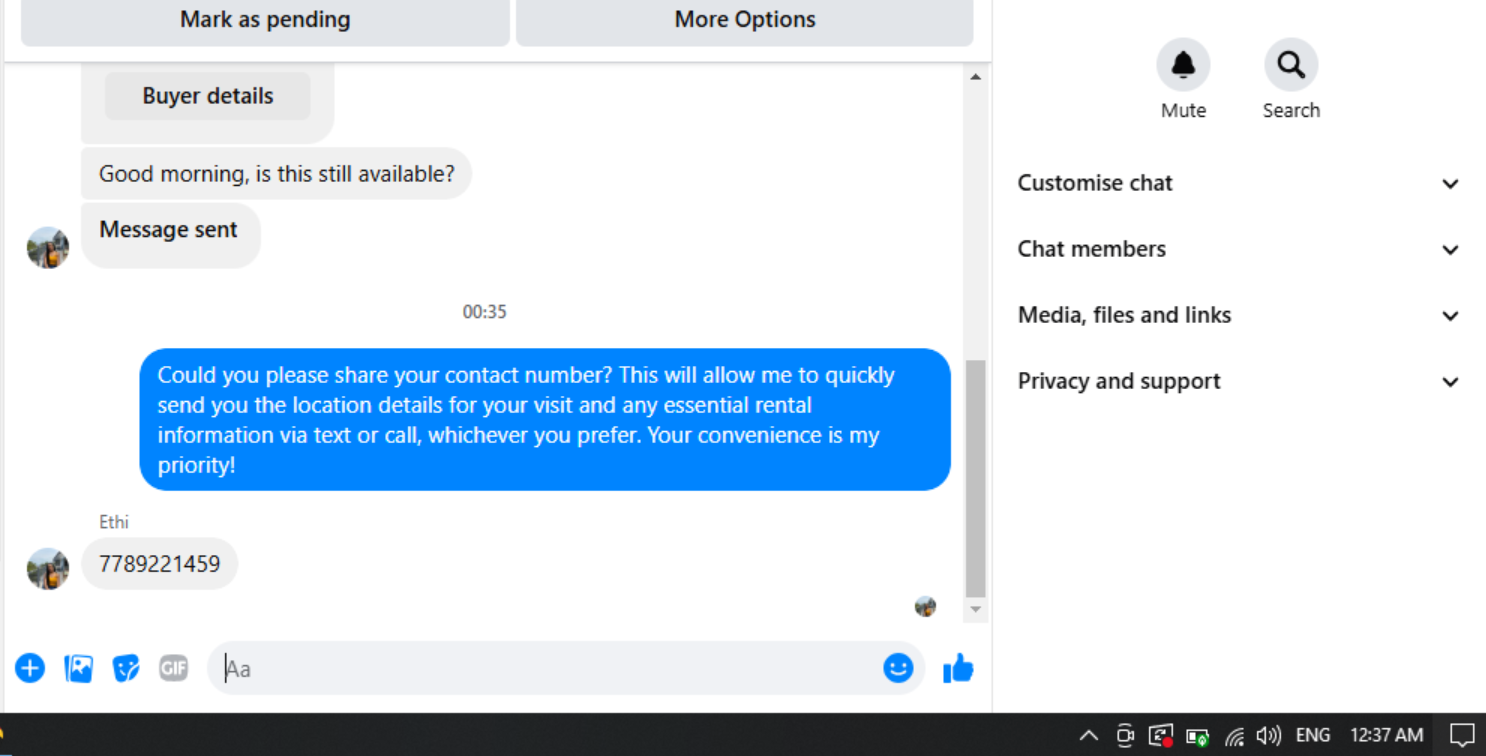The width and height of the screenshot is (1486, 756).
Task: Mute this conversation with the bell icon
Action: point(1183,65)
